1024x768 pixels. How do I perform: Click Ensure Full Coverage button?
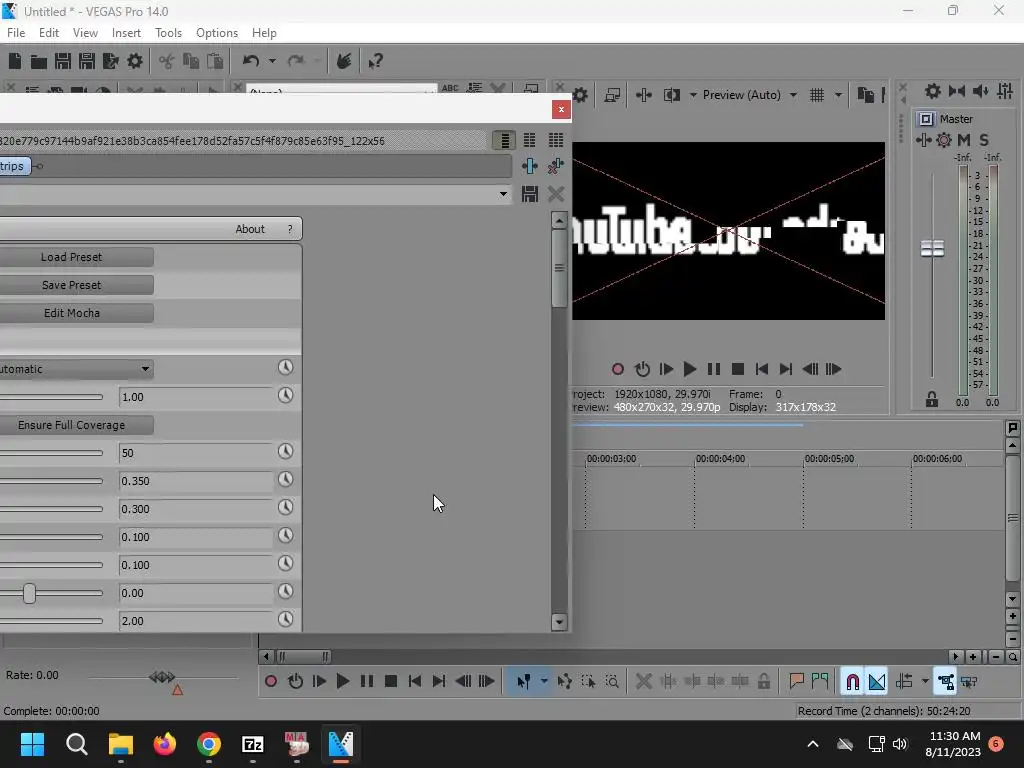72,425
